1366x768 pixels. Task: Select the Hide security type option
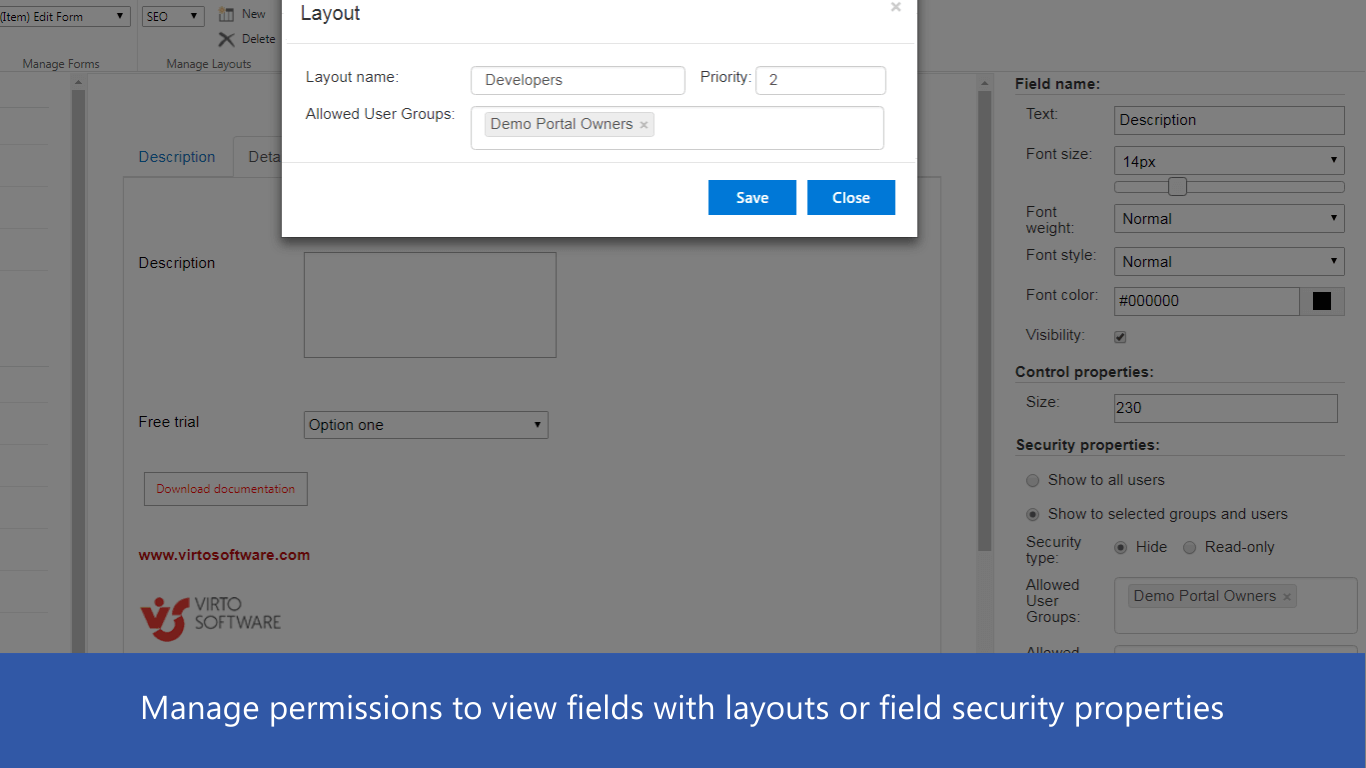[x=1120, y=548]
